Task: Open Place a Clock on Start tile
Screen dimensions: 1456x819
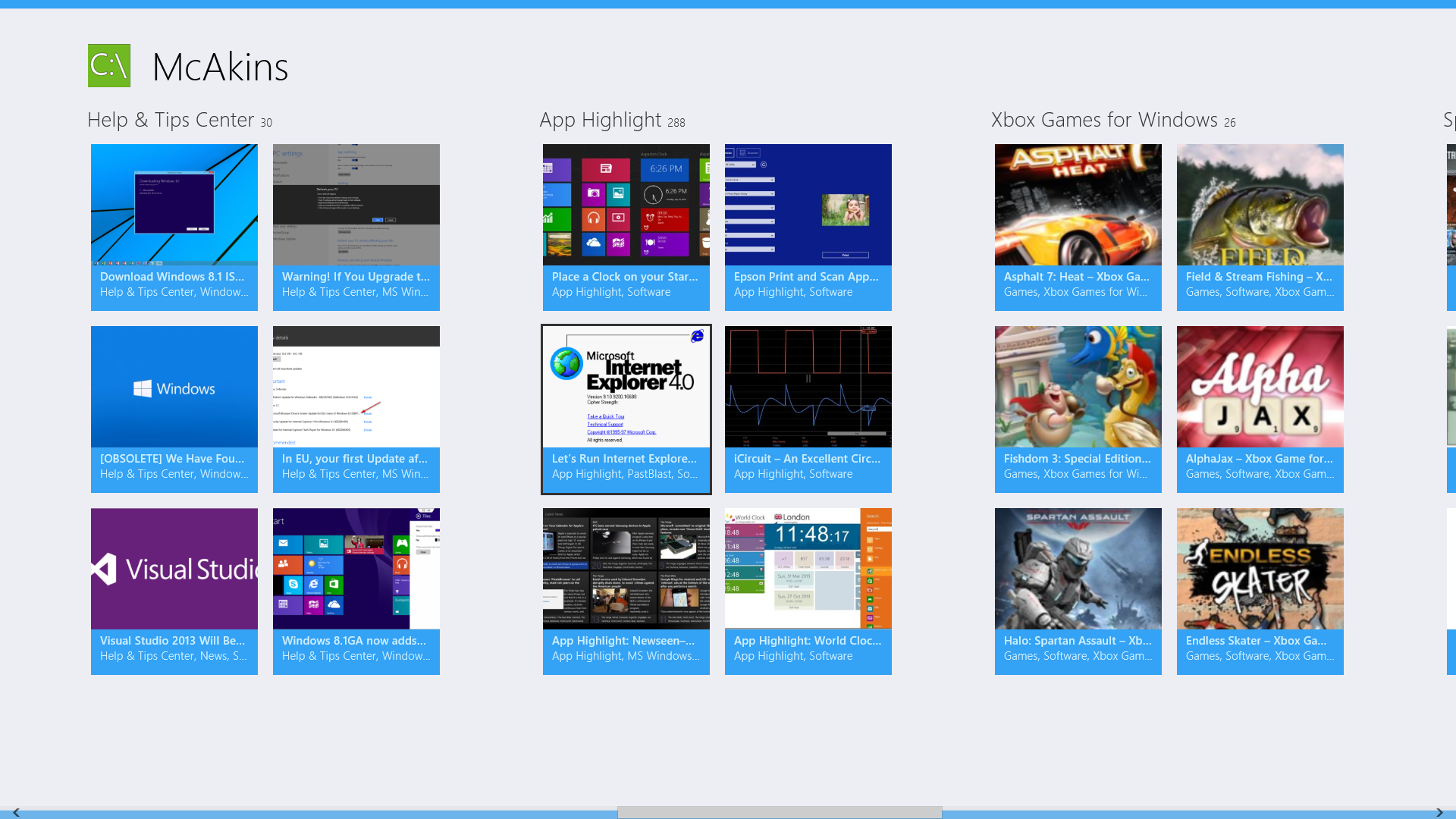Action: pyautogui.click(x=626, y=227)
